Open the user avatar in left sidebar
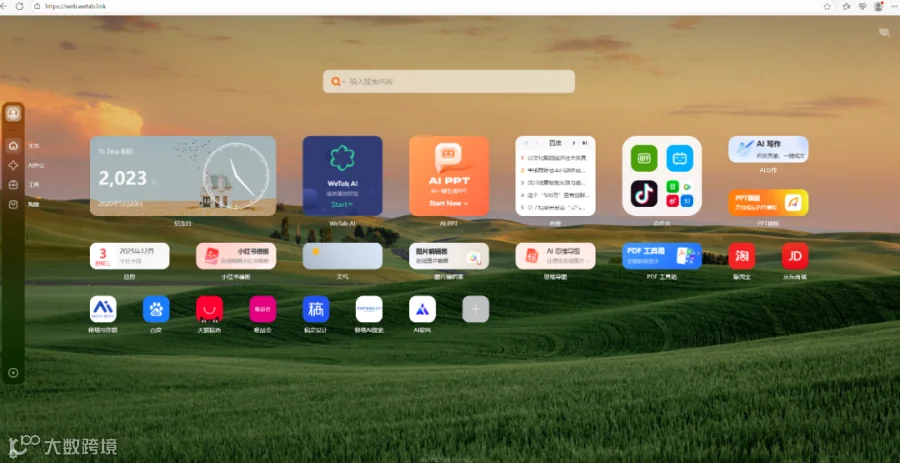 click(13, 113)
